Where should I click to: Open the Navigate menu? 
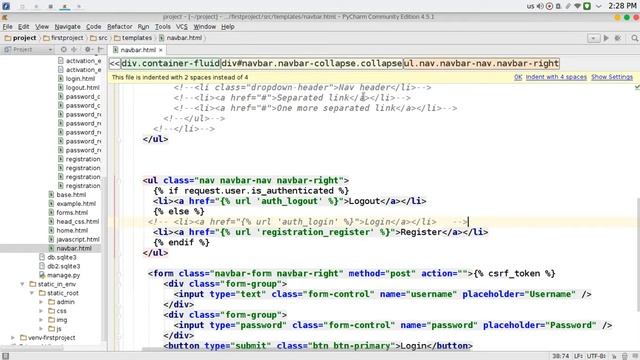pos(67,27)
